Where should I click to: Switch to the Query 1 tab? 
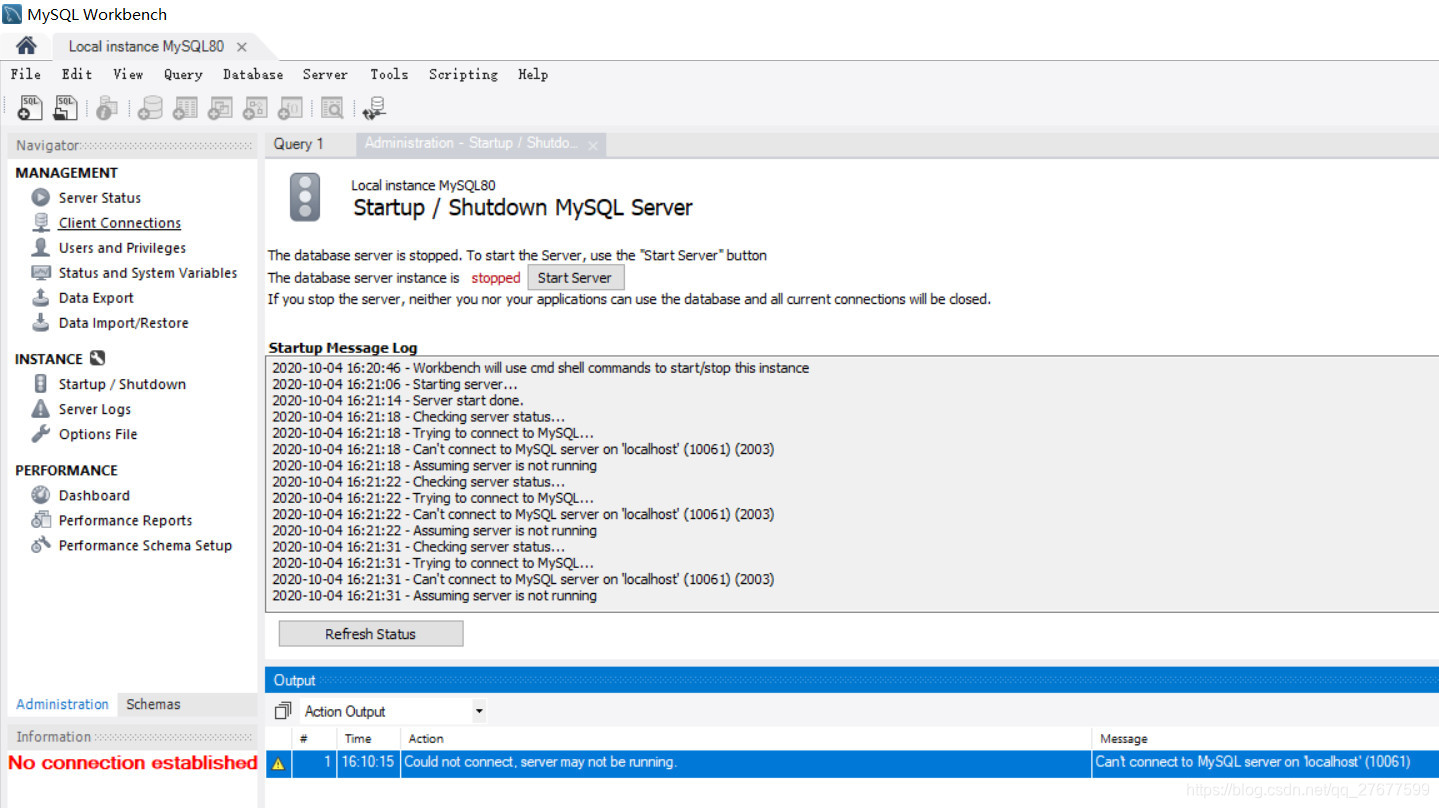[x=299, y=144]
